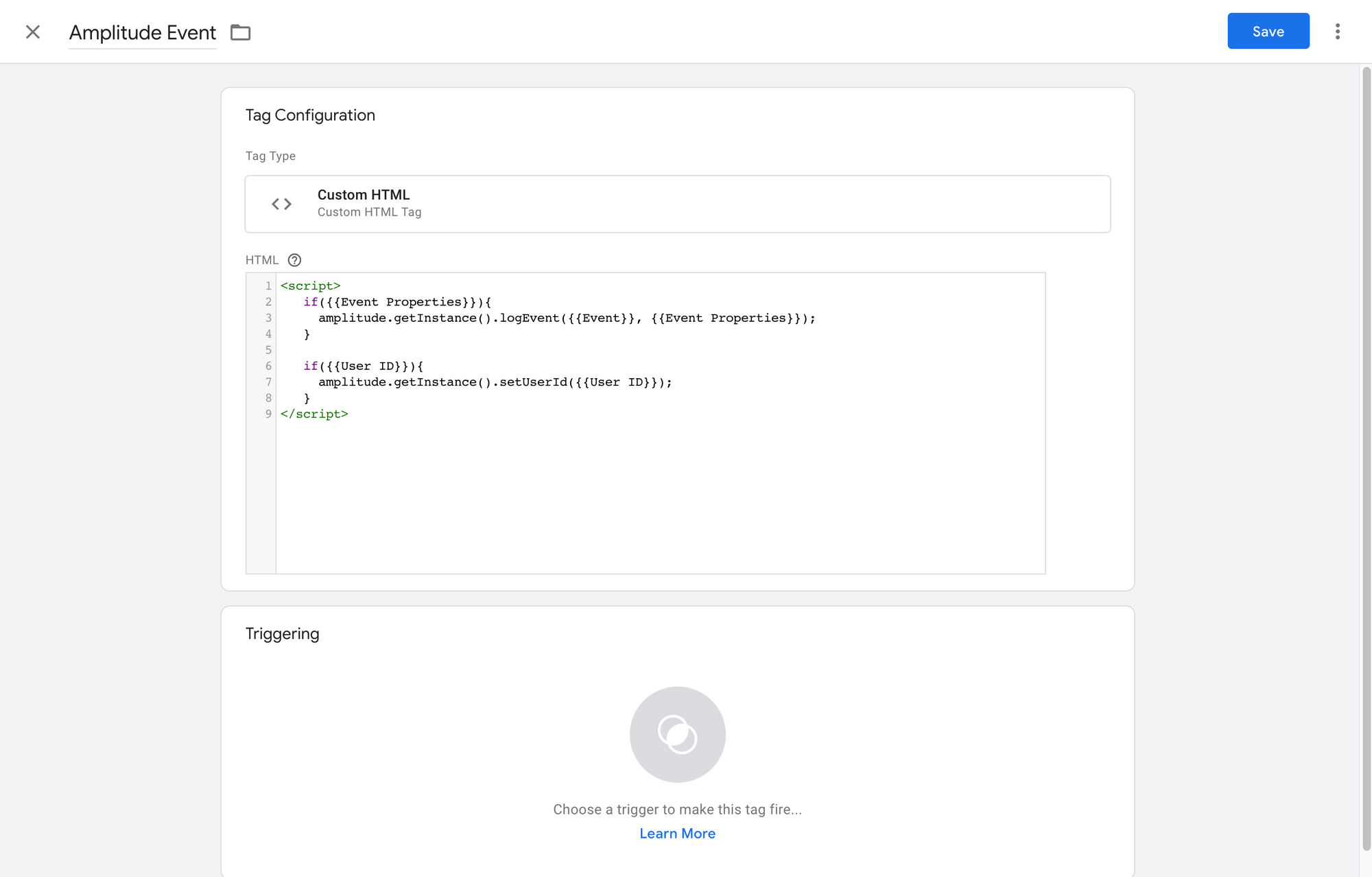
Task: Click line 1 <script> in the code editor
Action: pos(310,285)
